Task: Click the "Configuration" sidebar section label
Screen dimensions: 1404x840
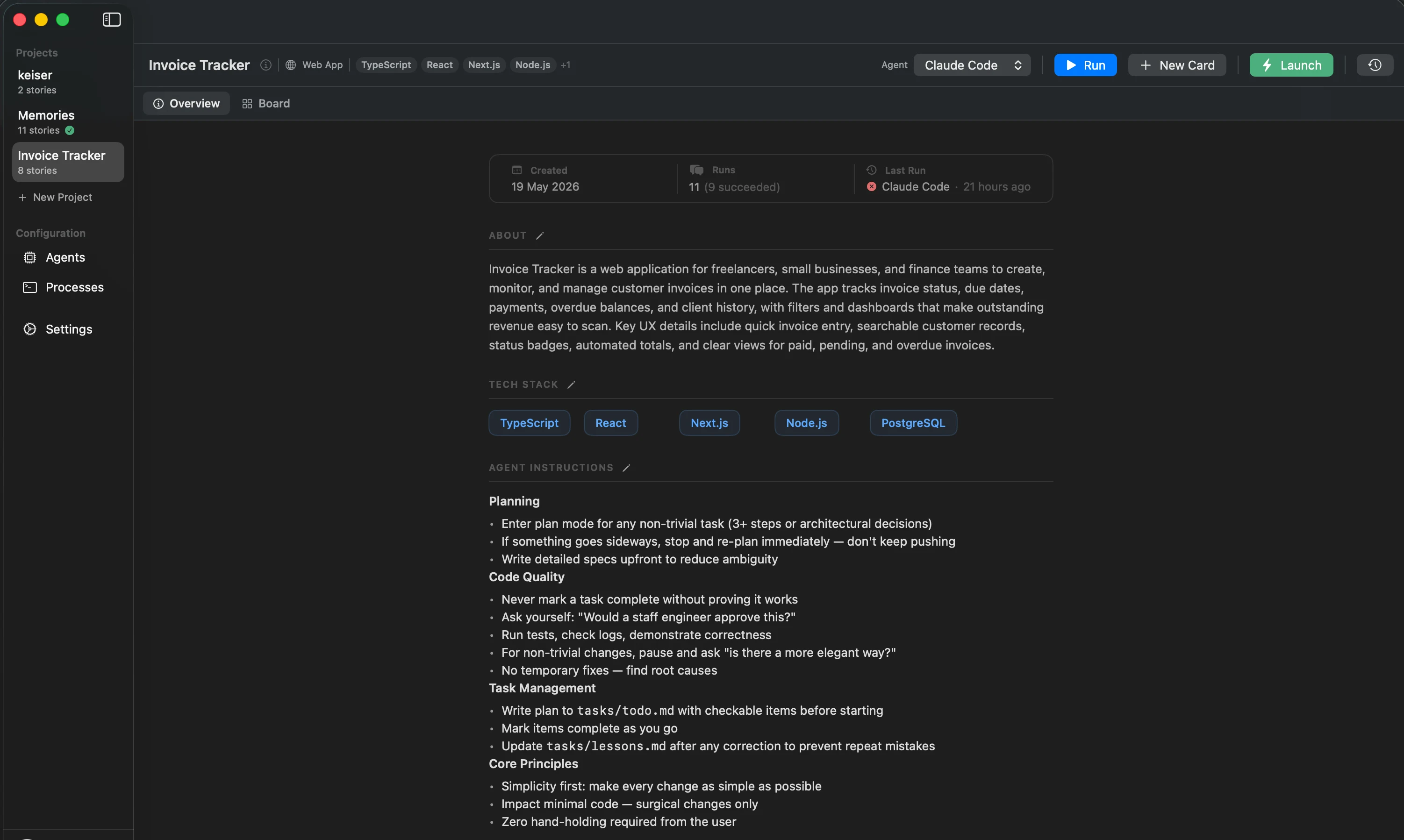Action: click(50, 233)
